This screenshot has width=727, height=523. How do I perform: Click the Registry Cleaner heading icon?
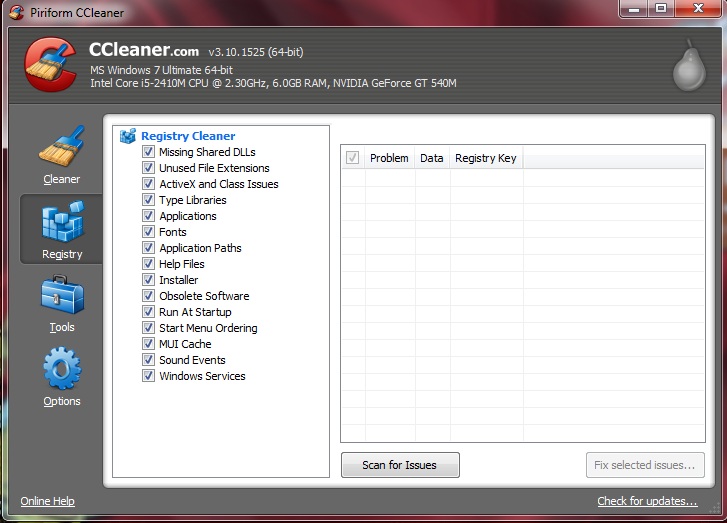[128, 136]
